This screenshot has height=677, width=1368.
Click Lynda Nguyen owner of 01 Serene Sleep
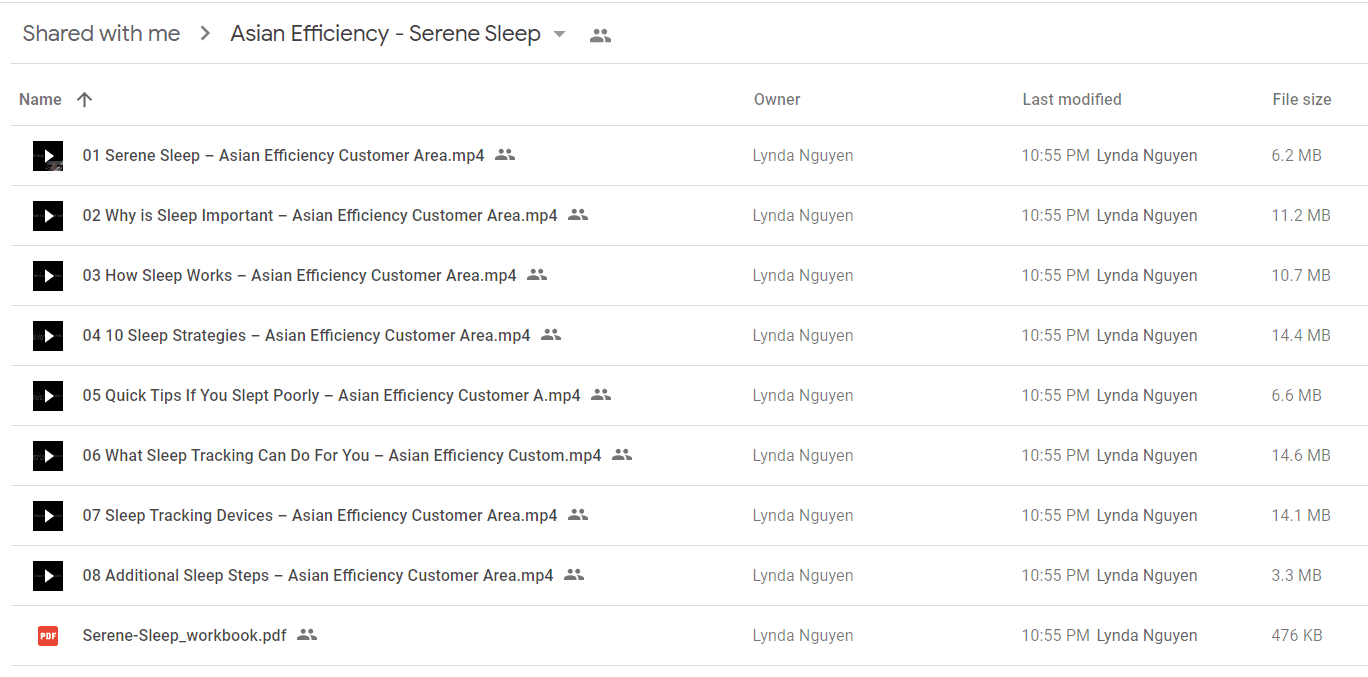803,155
